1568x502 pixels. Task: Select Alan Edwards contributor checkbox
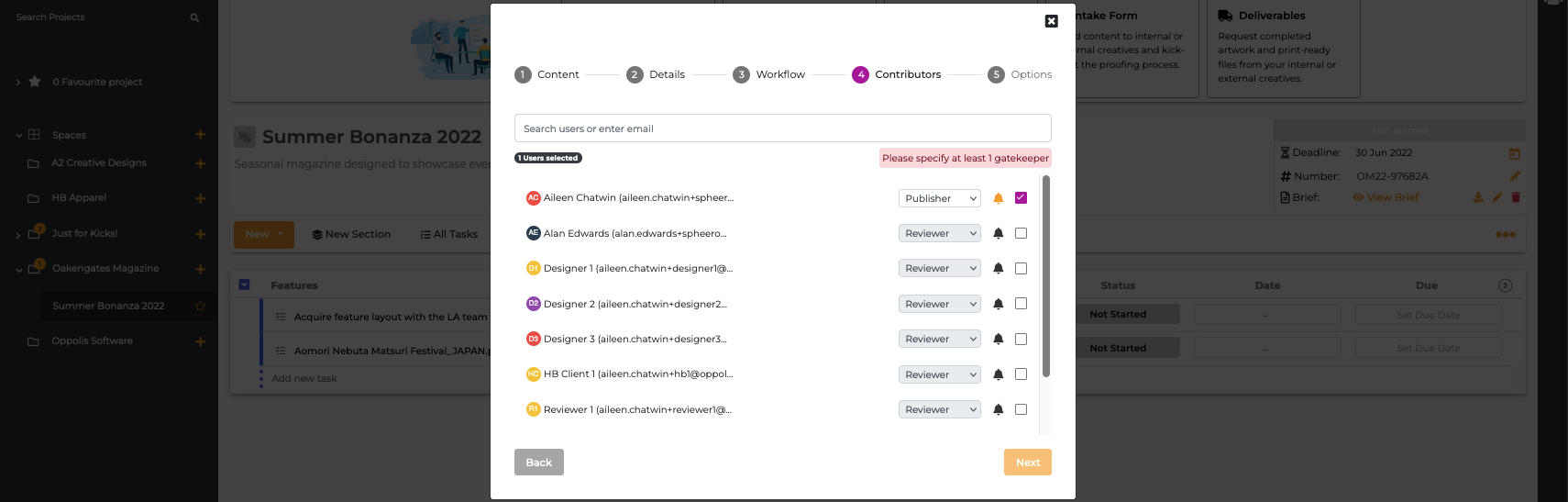click(x=1021, y=234)
